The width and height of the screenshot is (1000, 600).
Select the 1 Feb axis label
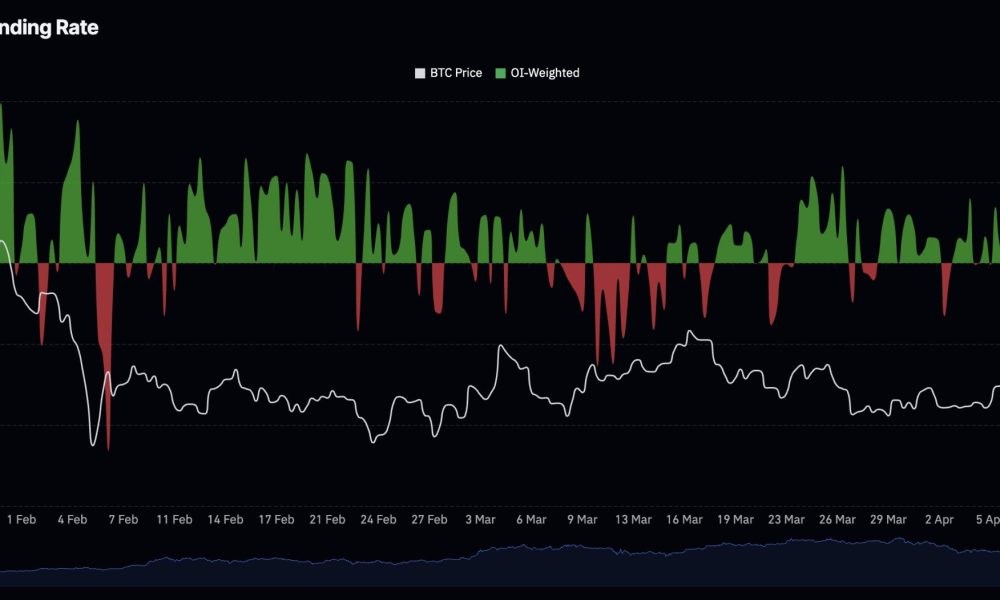point(22,520)
